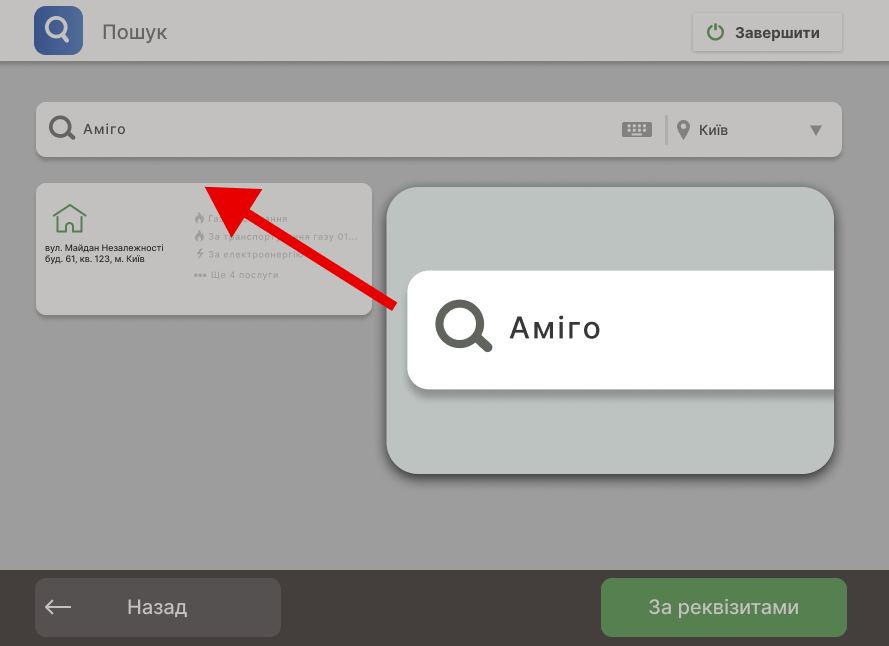
Task: Click the За електроенергію service line
Action: (249, 254)
